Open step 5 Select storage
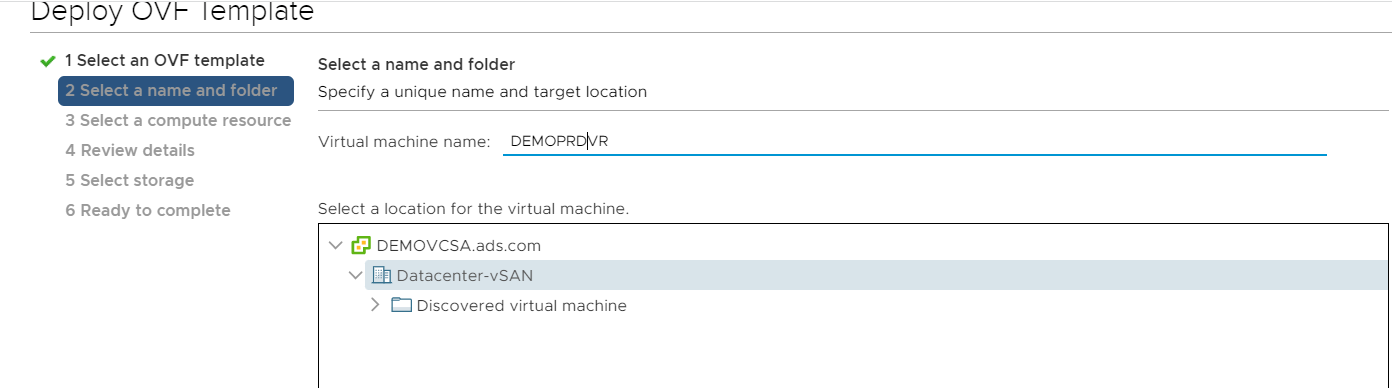The width and height of the screenshot is (1392, 388). click(x=130, y=180)
